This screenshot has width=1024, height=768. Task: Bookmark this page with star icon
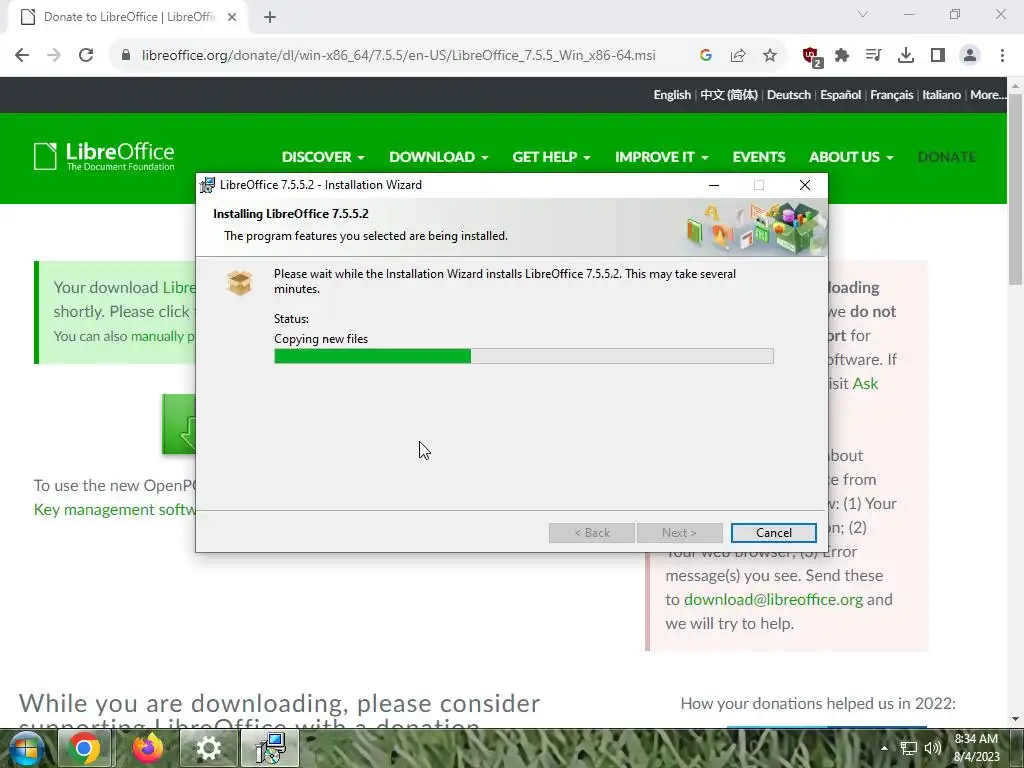click(770, 56)
